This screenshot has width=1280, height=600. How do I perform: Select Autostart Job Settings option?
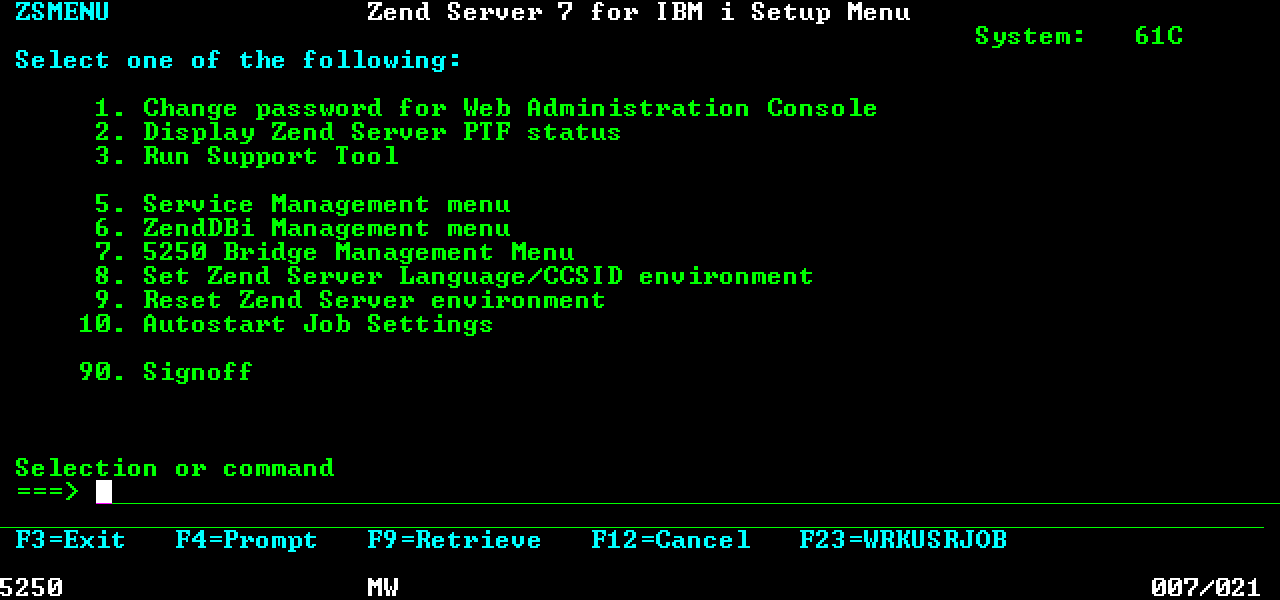(x=286, y=324)
